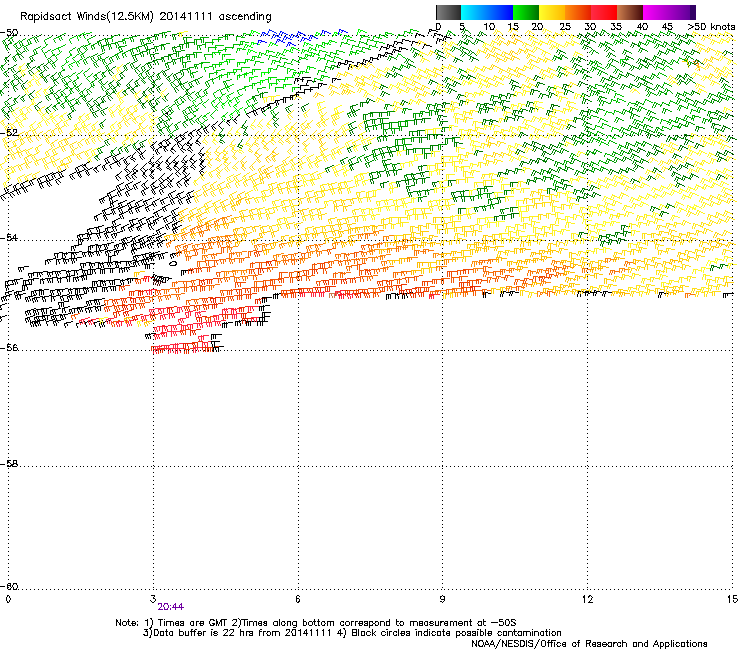Viewport: 740px width, 650px height.
Task: Click the "Times are GMT" note line
Action: tap(316, 623)
